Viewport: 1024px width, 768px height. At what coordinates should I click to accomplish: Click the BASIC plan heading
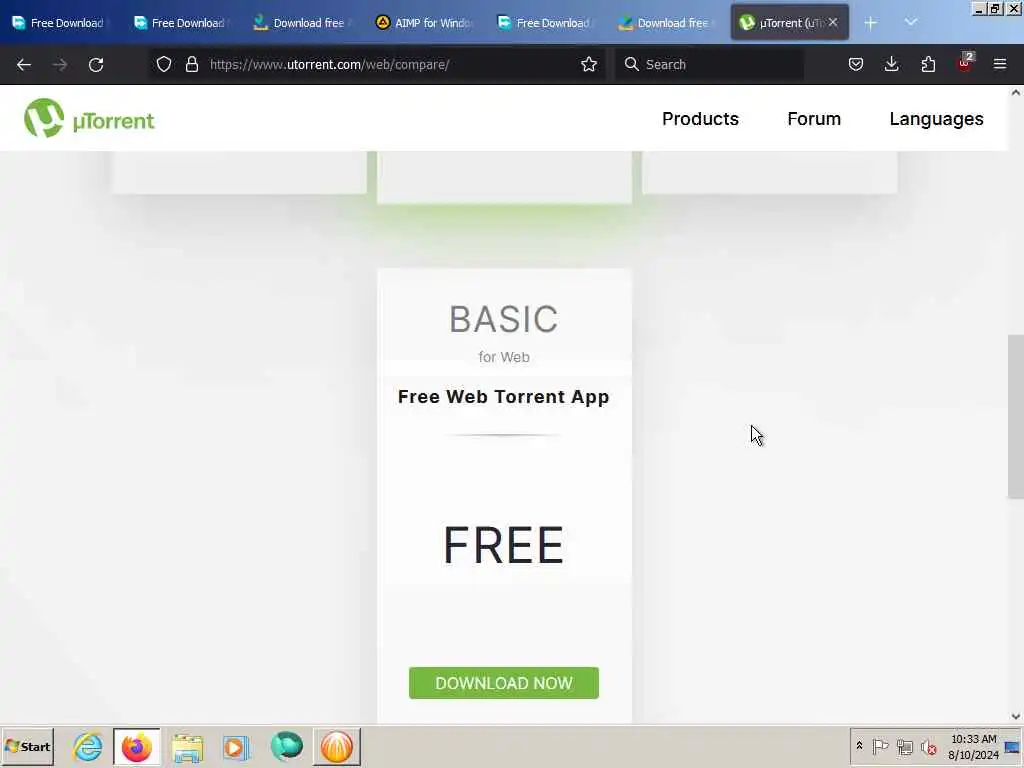pyautogui.click(x=504, y=319)
